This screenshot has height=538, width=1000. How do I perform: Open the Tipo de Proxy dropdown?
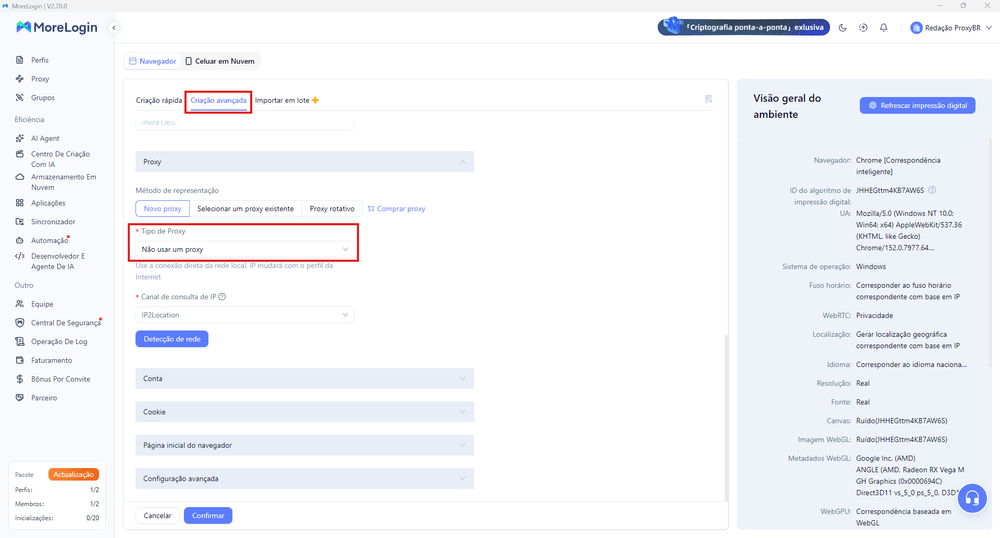[244, 249]
